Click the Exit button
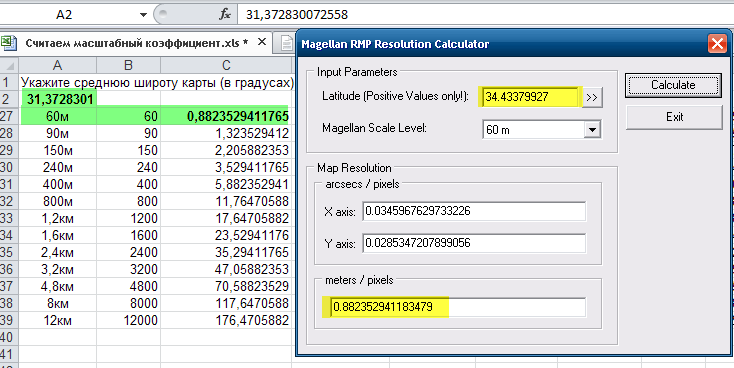 pyautogui.click(x=674, y=117)
